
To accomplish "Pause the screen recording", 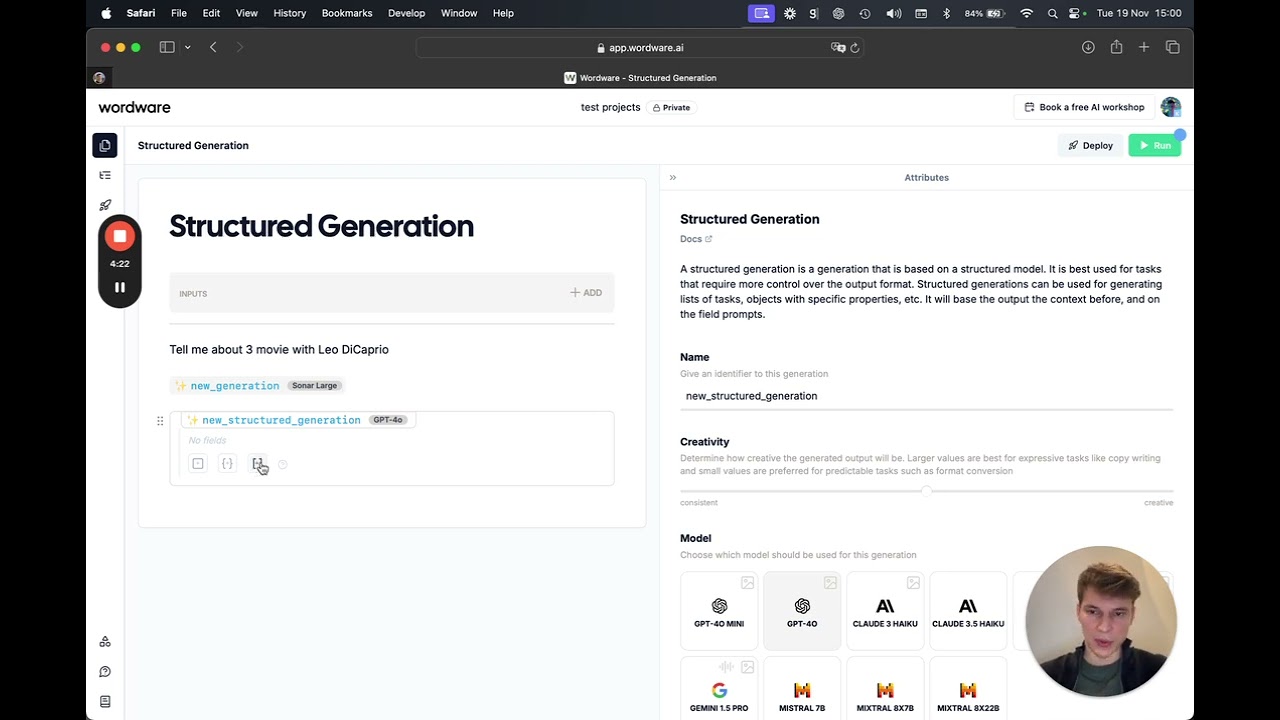I will (x=120, y=287).
